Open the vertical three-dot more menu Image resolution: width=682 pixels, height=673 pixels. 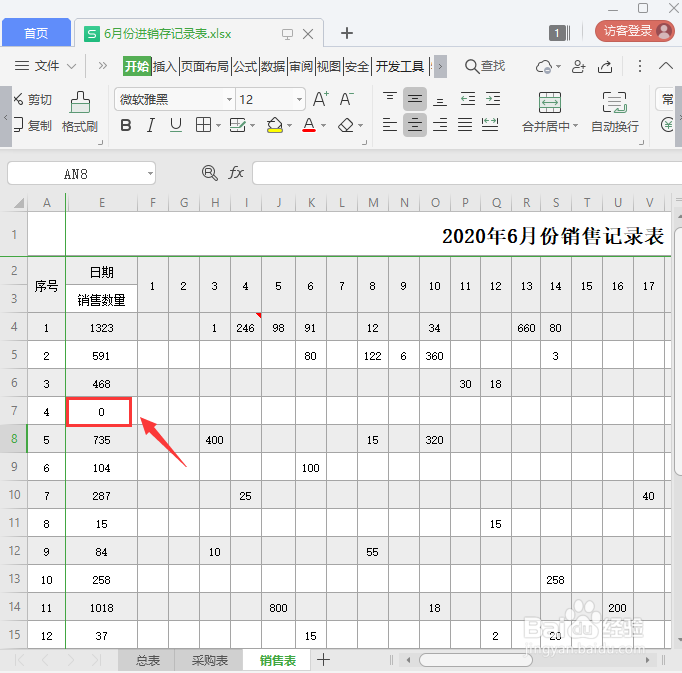(x=639, y=66)
